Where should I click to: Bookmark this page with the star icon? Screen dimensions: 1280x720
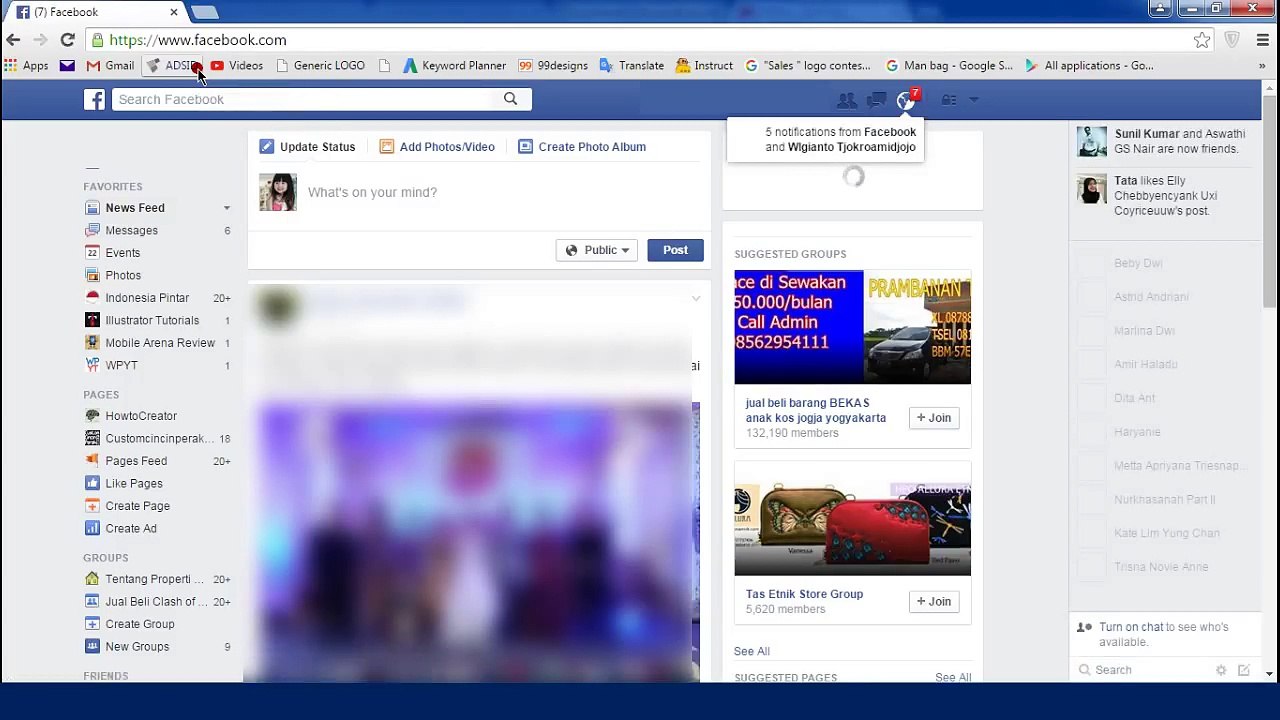click(x=1202, y=40)
